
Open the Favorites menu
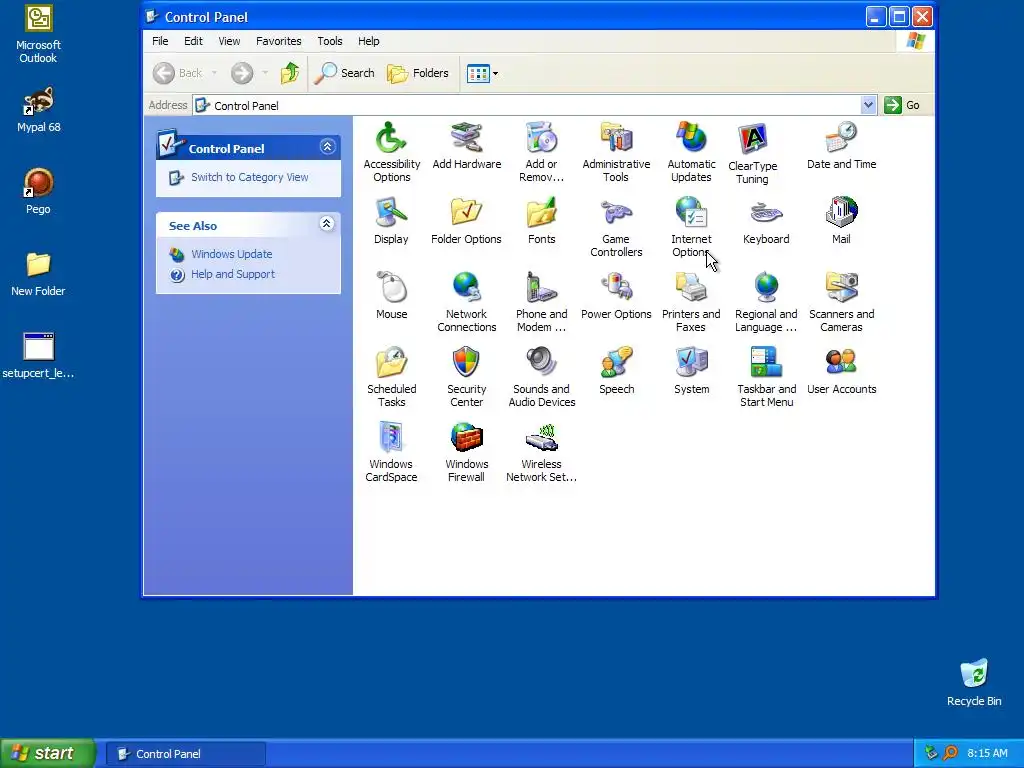tap(279, 40)
